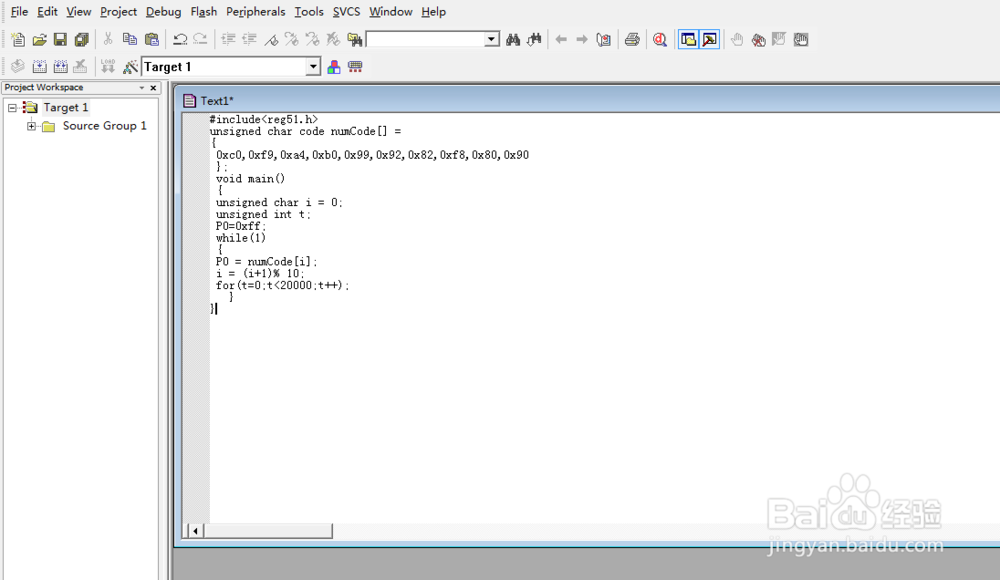Open the View menu

pyautogui.click(x=78, y=11)
